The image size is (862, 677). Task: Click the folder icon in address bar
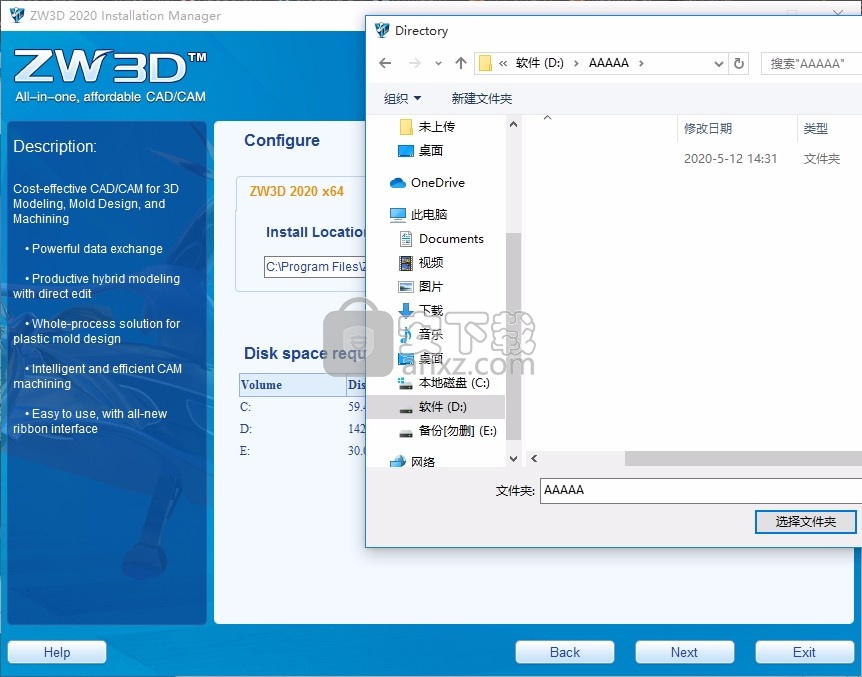tap(485, 63)
